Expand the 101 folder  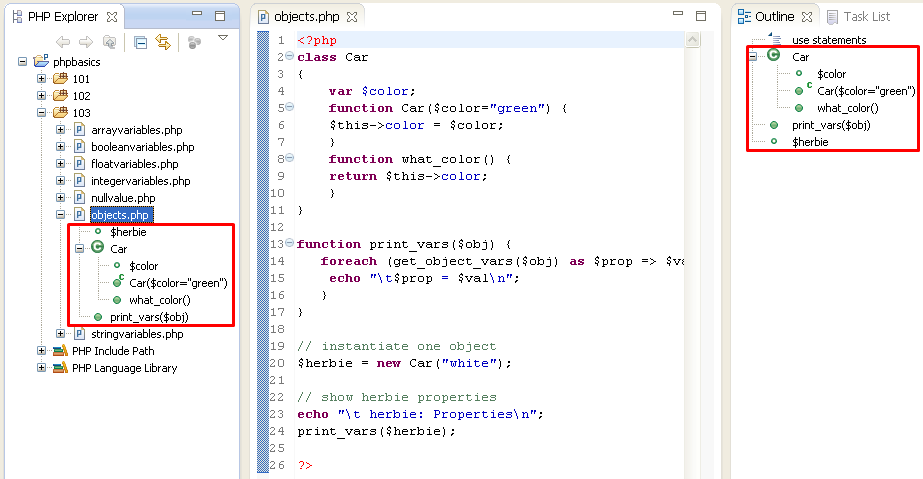[41, 78]
